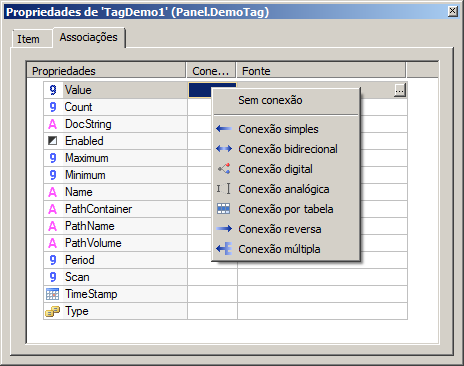Open the browse ellipsis button in Value row
The height and width of the screenshot is (366, 464).
point(399,90)
